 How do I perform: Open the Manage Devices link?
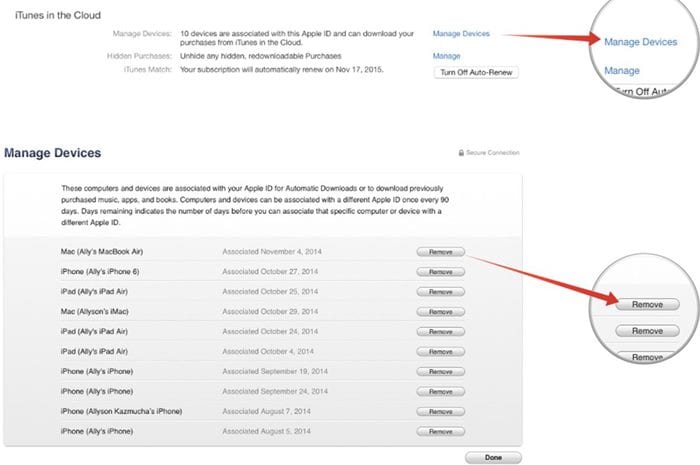pos(461,33)
